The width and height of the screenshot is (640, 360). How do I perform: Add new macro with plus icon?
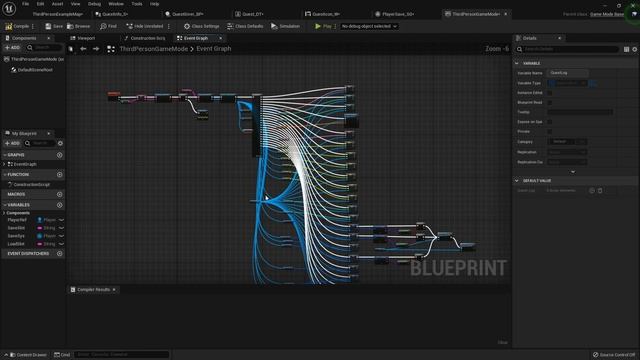tap(60, 195)
